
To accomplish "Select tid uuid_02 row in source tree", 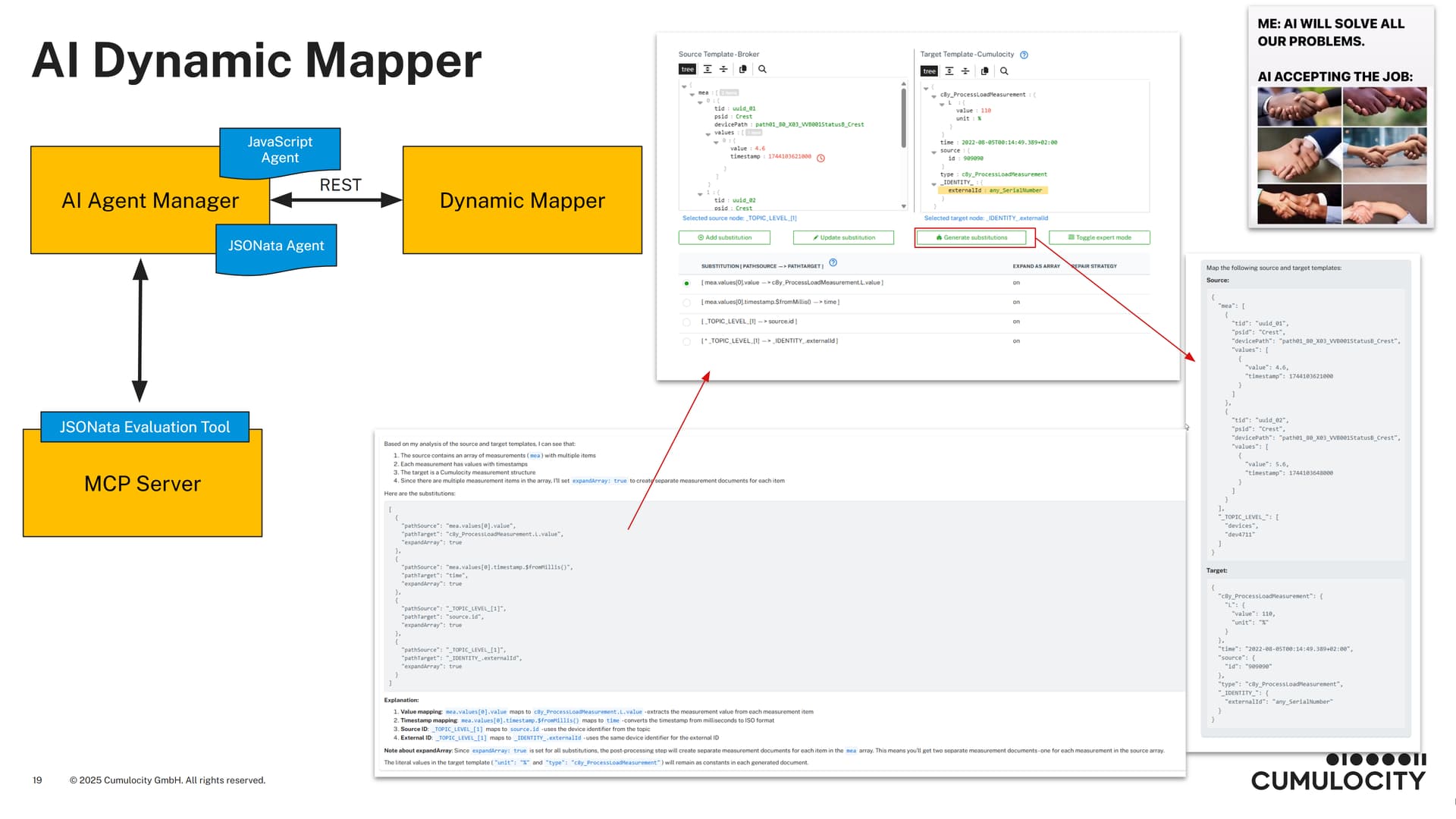I will [x=734, y=200].
